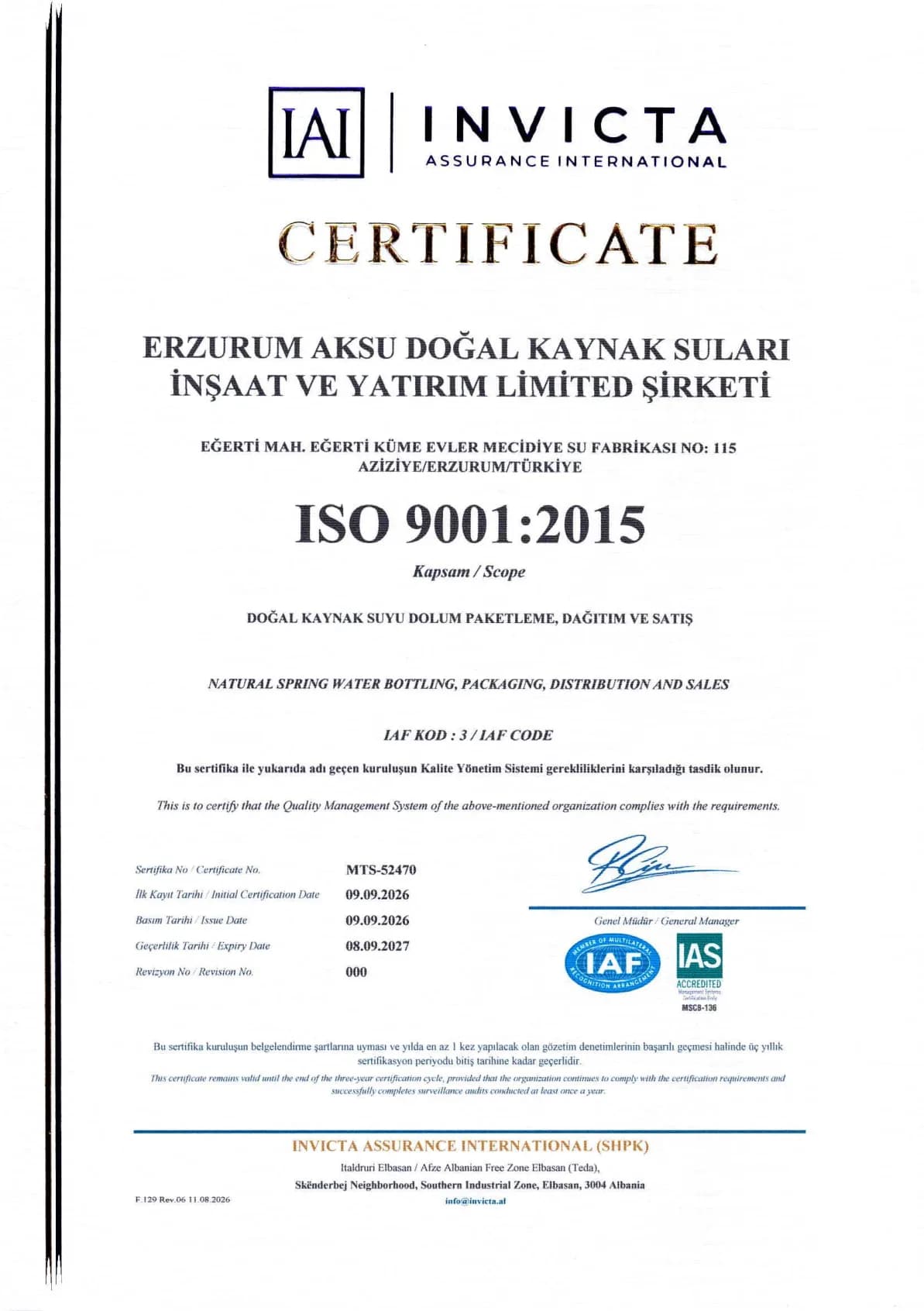The height and width of the screenshot is (1311, 924).
Task: Click form code 'F.129 Rev.06 11.08.2026'
Action: tap(183, 1199)
